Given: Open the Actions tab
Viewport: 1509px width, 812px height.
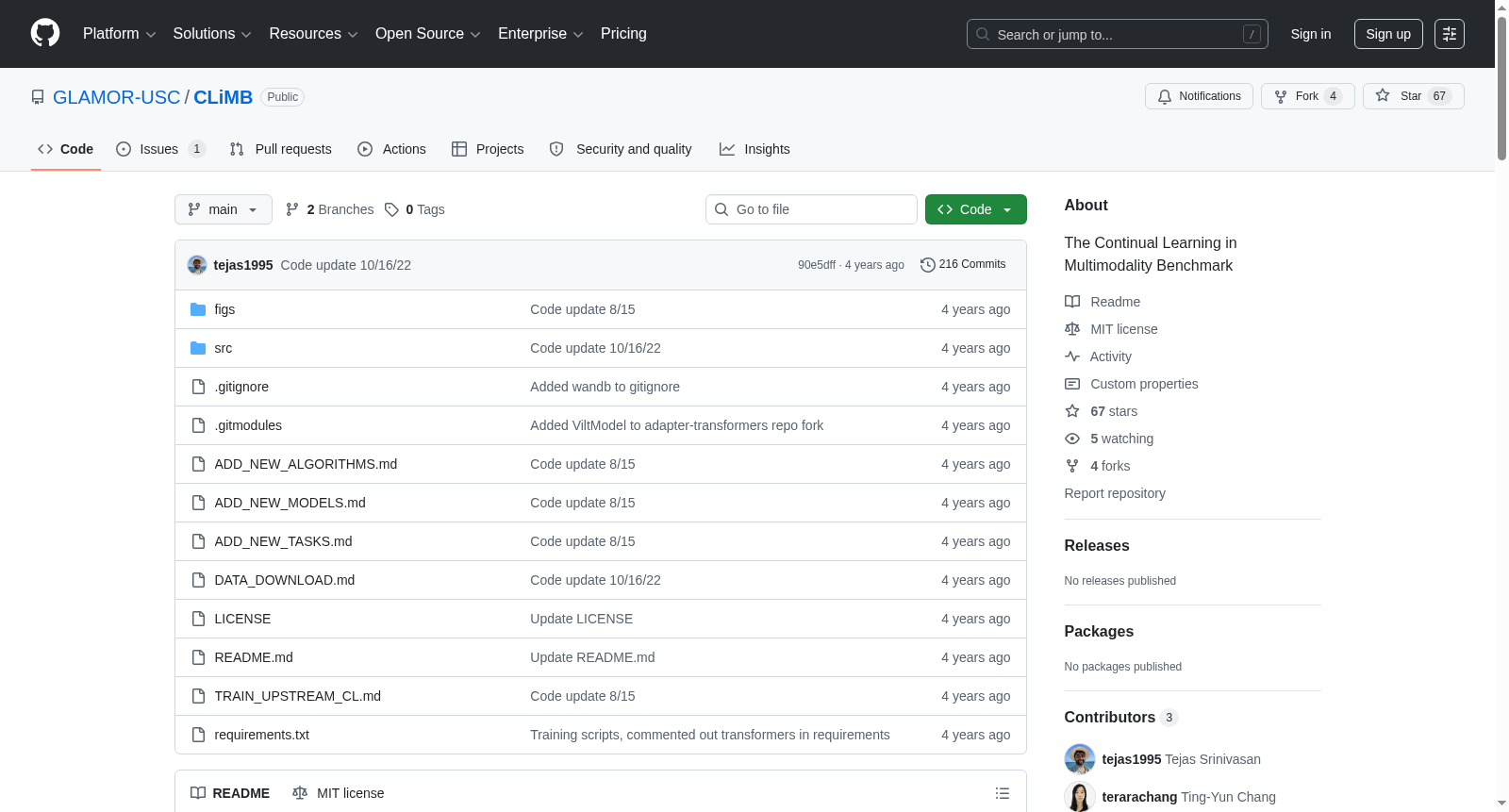Looking at the screenshot, I should point(391,149).
